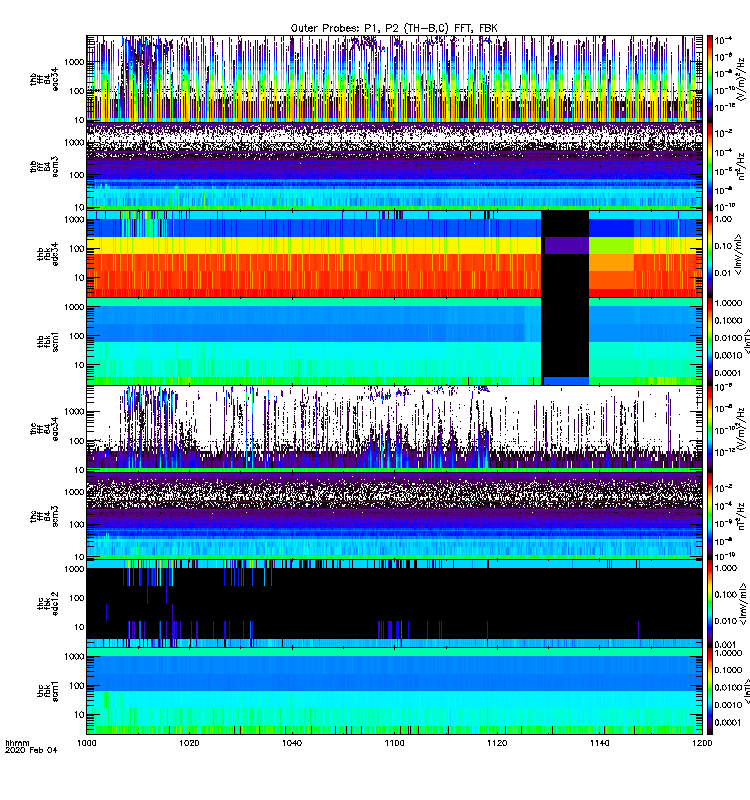Image resolution: width=750 pixels, height=800 pixels.
Task: Click the "thc fff 64 eac34" y-axis title
Action: pyautogui.click(x=44, y=429)
